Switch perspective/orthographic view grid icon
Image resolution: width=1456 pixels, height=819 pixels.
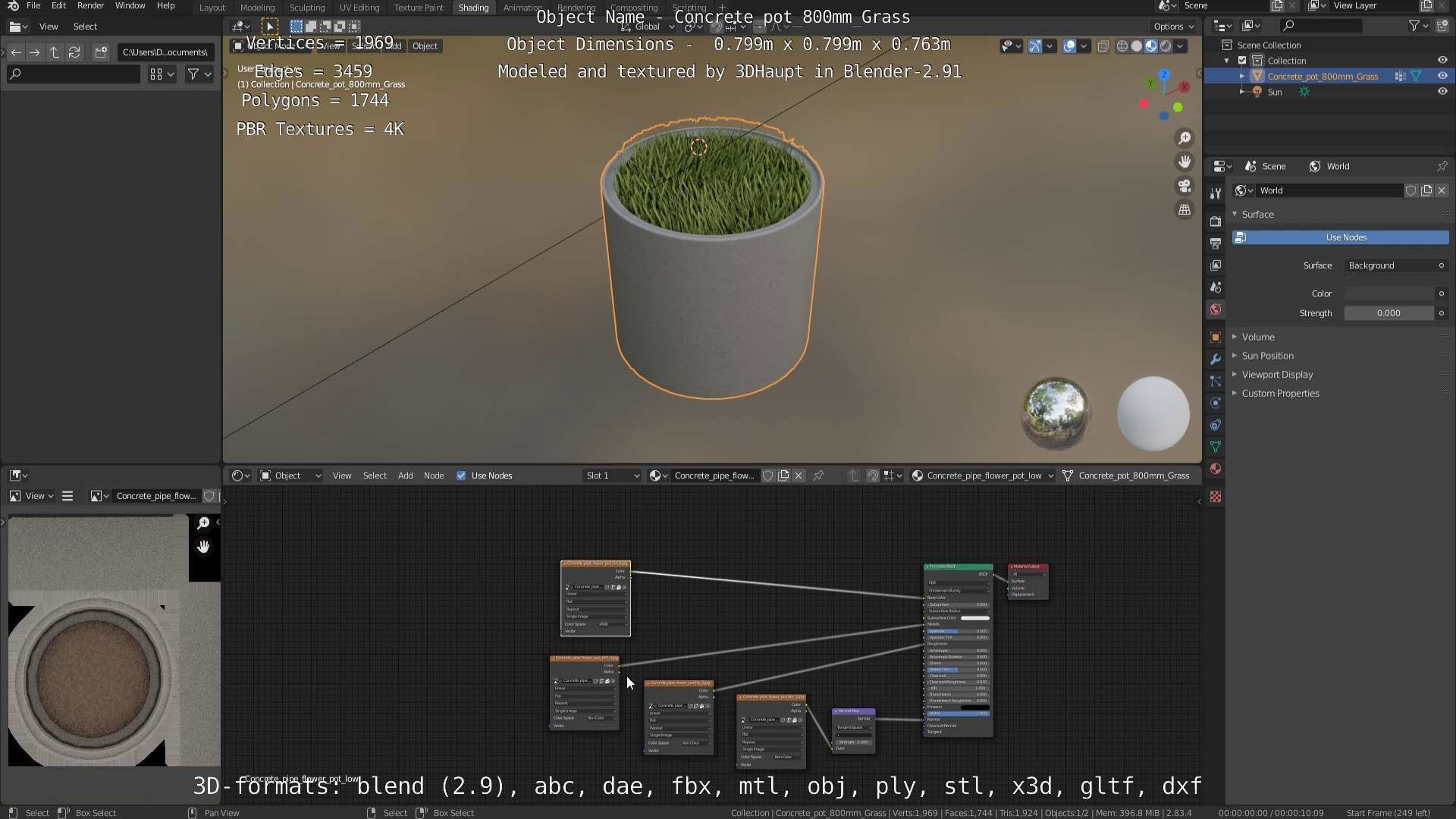(x=1185, y=210)
